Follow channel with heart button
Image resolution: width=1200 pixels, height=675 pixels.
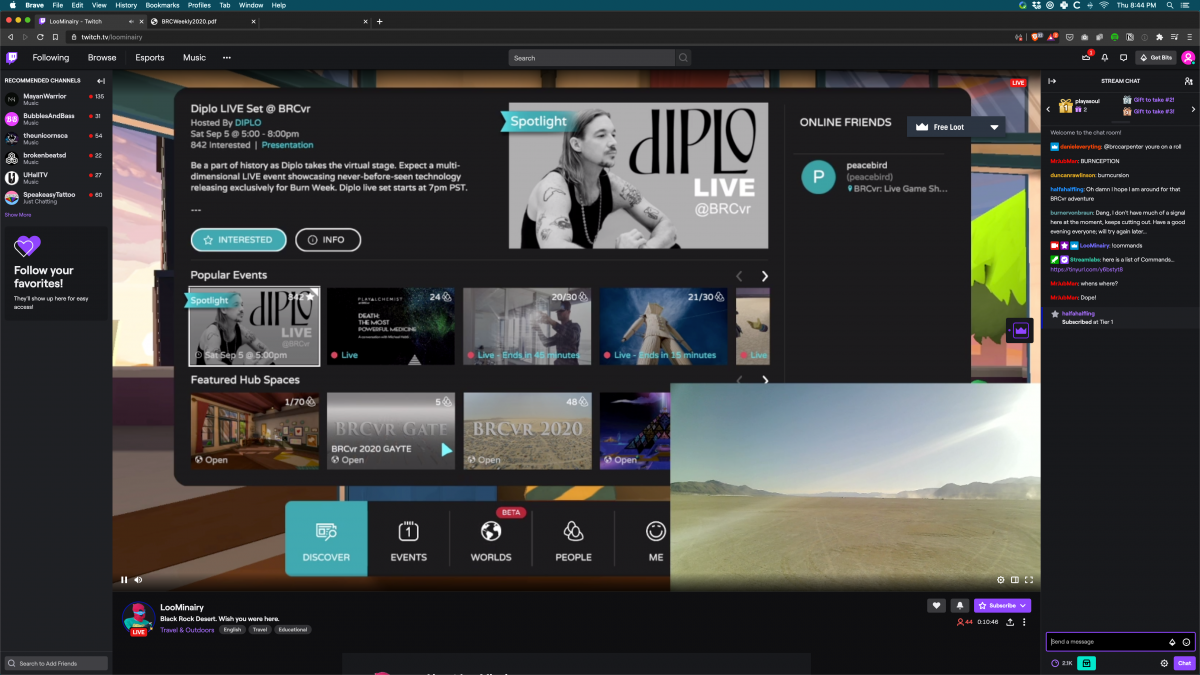pyautogui.click(x=936, y=605)
